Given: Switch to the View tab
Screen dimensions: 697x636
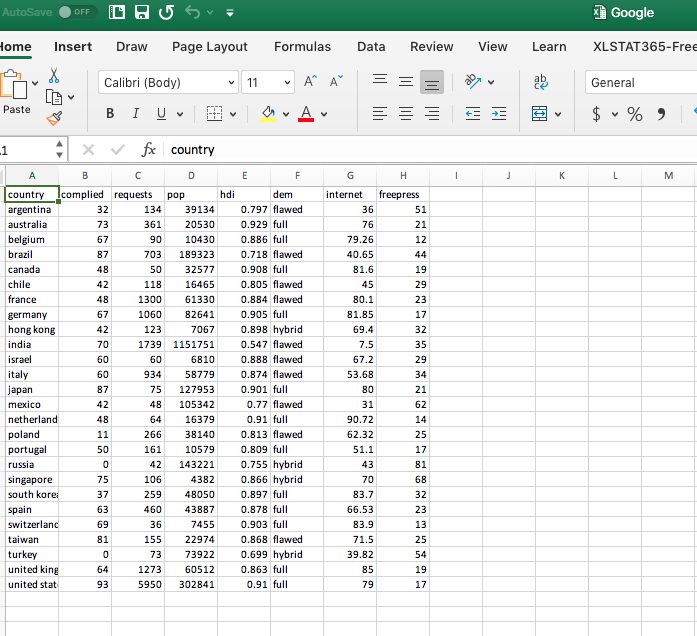Looking at the screenshot, I should coord(493,47).
